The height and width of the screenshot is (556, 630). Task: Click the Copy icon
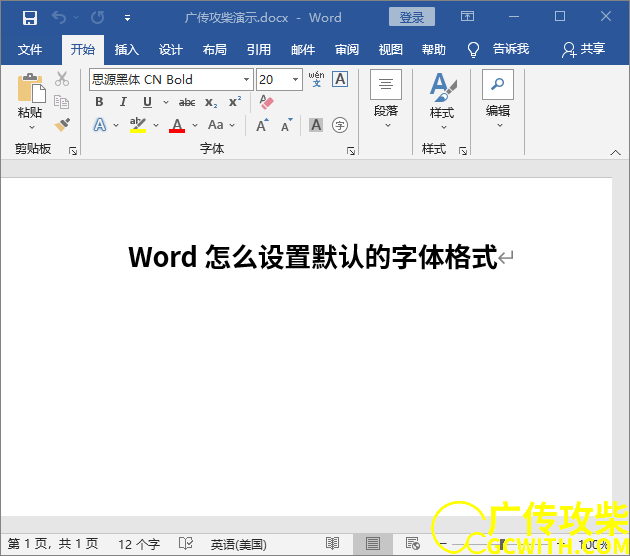pos(61,102)
